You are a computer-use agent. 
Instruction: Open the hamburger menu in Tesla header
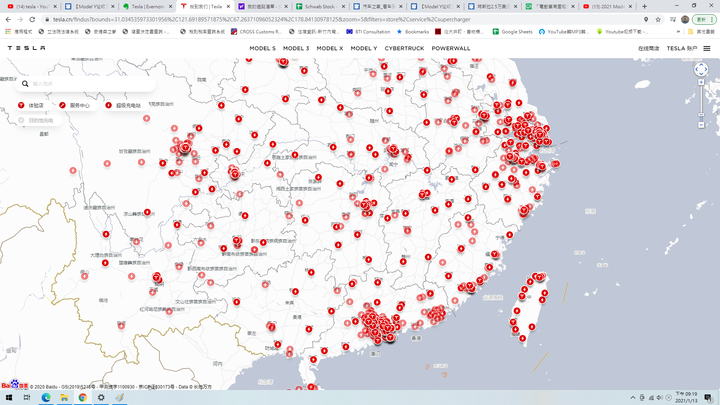pos(707,48)
